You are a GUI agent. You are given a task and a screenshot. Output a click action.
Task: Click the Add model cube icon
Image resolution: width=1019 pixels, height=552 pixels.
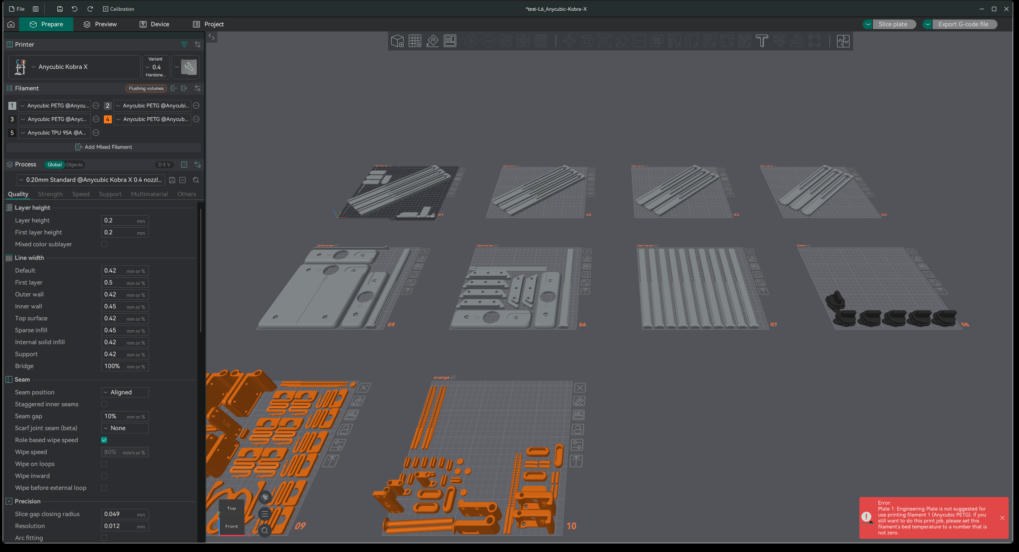(x=397, y=41)
